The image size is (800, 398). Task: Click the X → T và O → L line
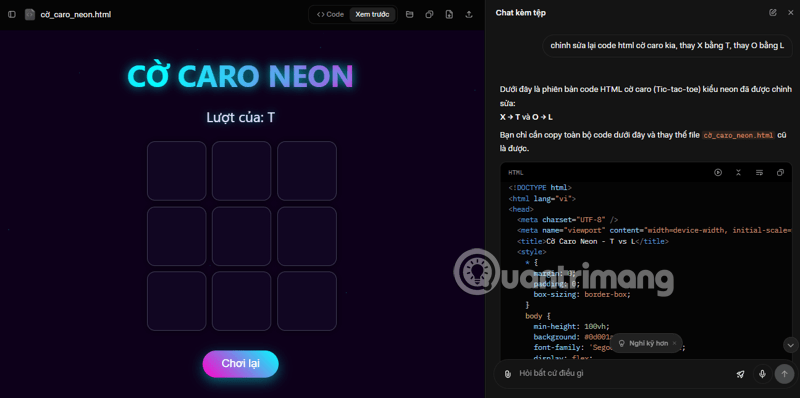527,117
